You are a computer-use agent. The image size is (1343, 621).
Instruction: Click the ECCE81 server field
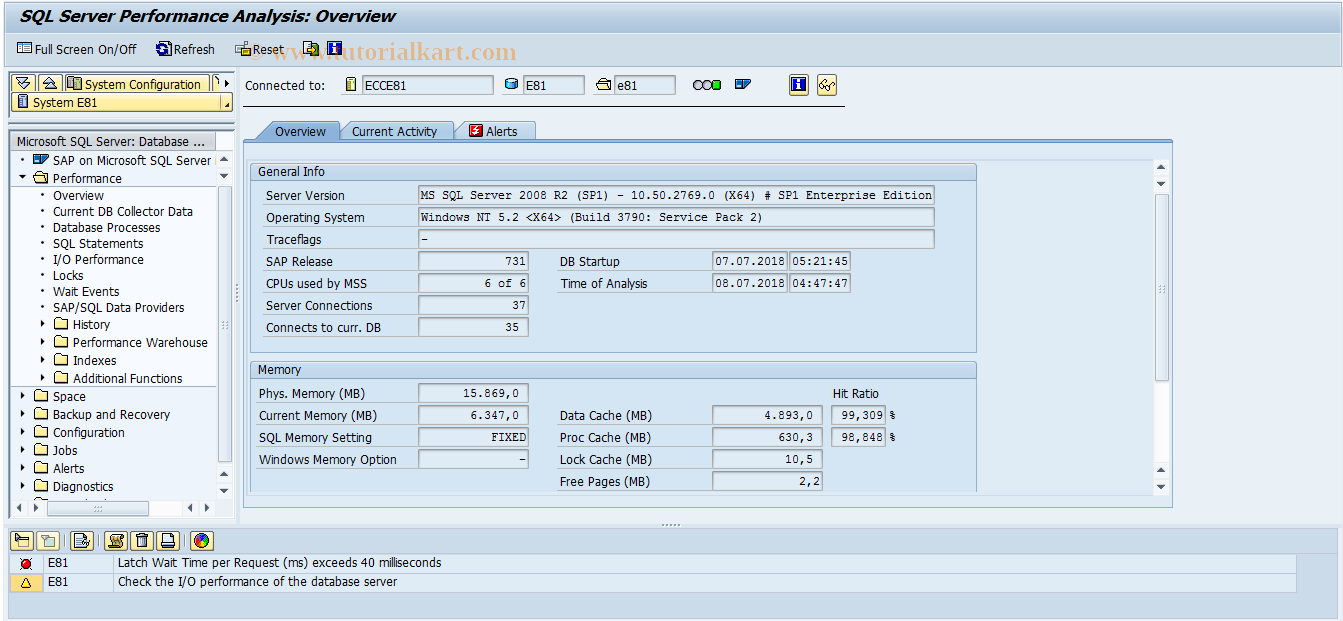click(x=427, y=85)
